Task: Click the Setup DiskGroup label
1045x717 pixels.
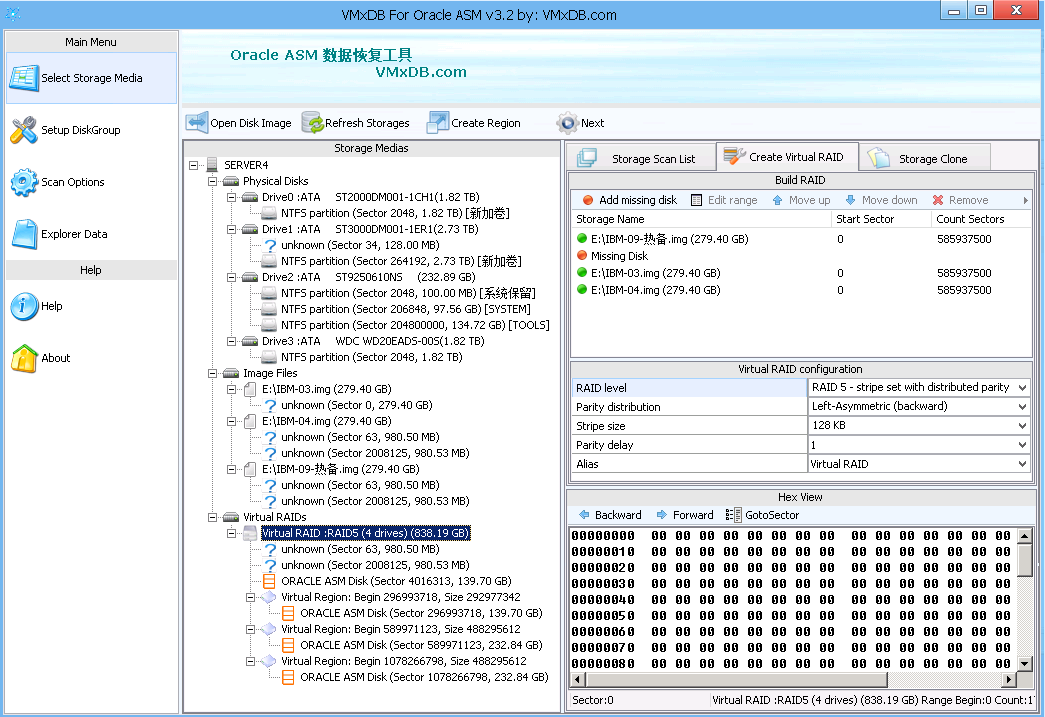Action: (x=81, y=130)
